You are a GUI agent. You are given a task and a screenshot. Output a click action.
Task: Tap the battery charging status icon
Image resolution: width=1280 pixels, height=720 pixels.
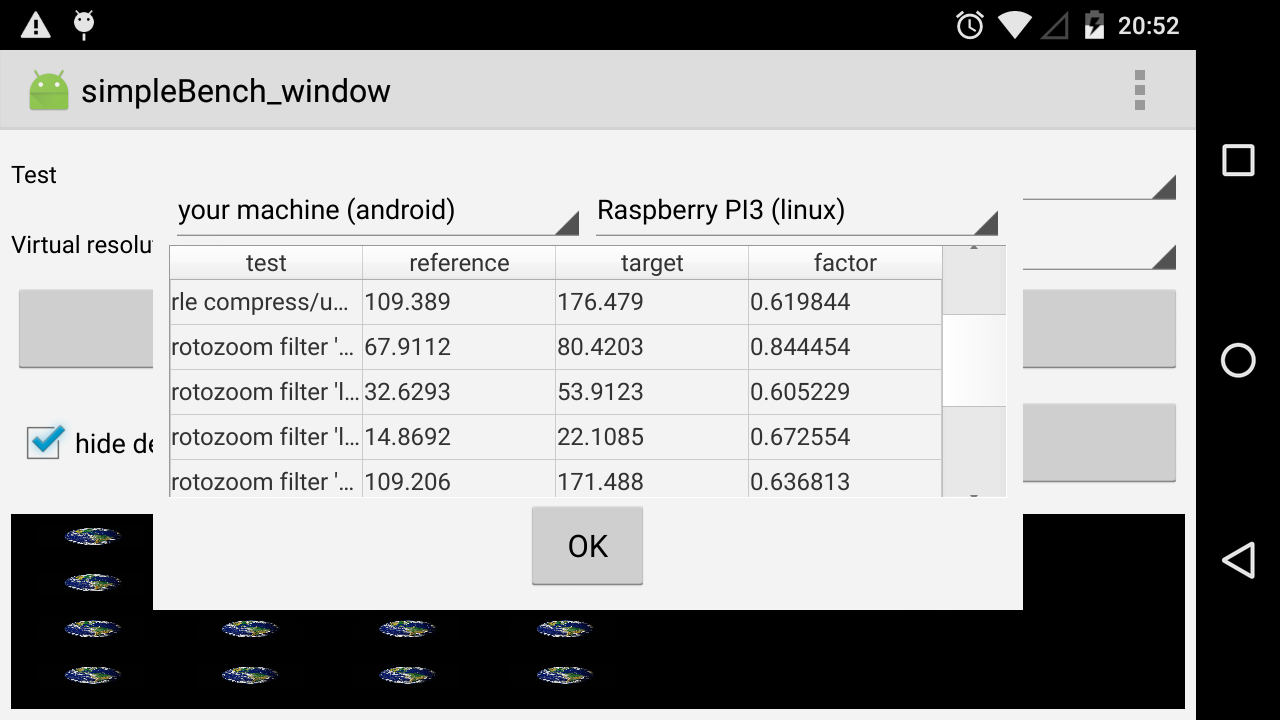tap(1094, 25)
